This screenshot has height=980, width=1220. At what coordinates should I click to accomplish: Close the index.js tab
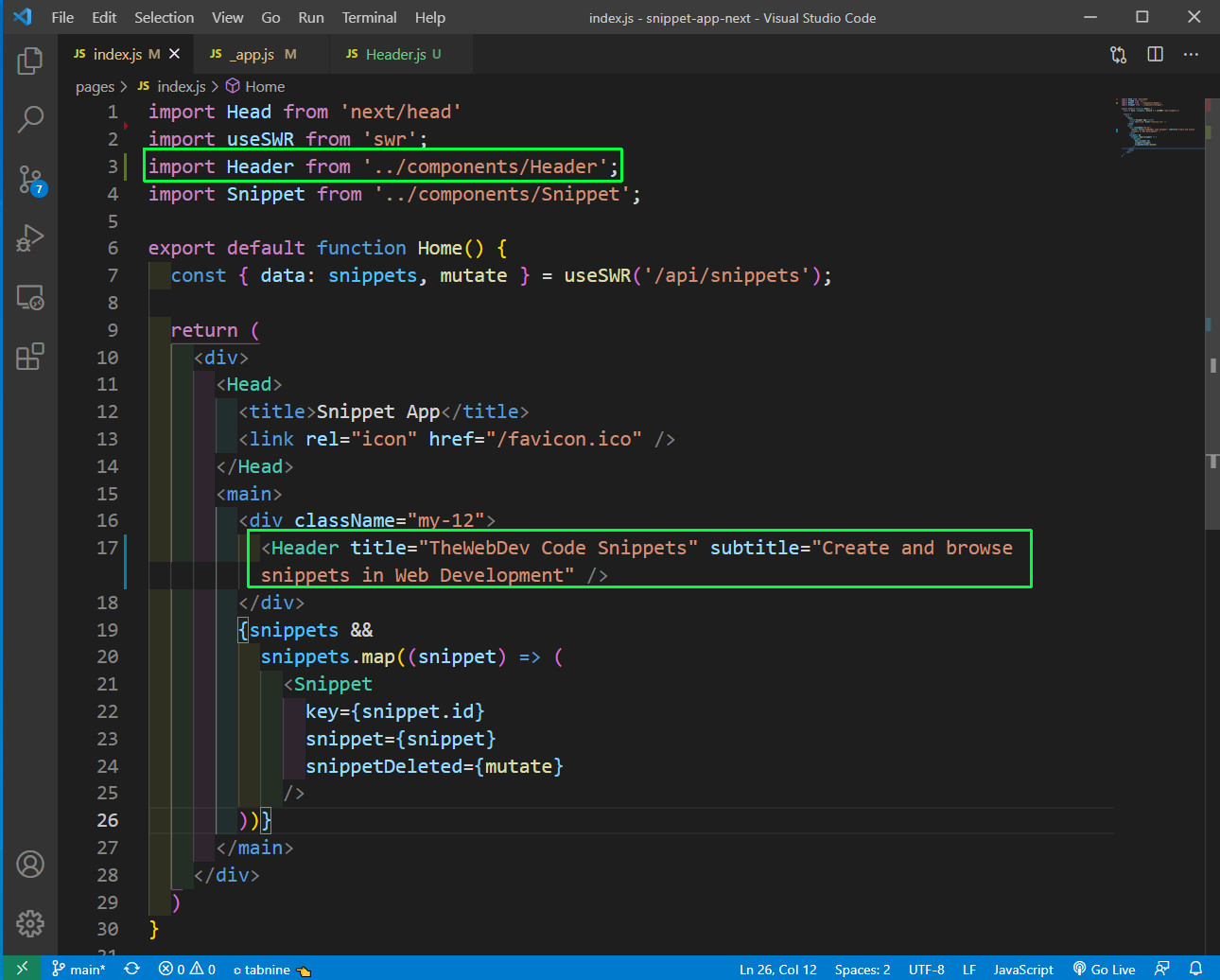(x=174, y=54)
